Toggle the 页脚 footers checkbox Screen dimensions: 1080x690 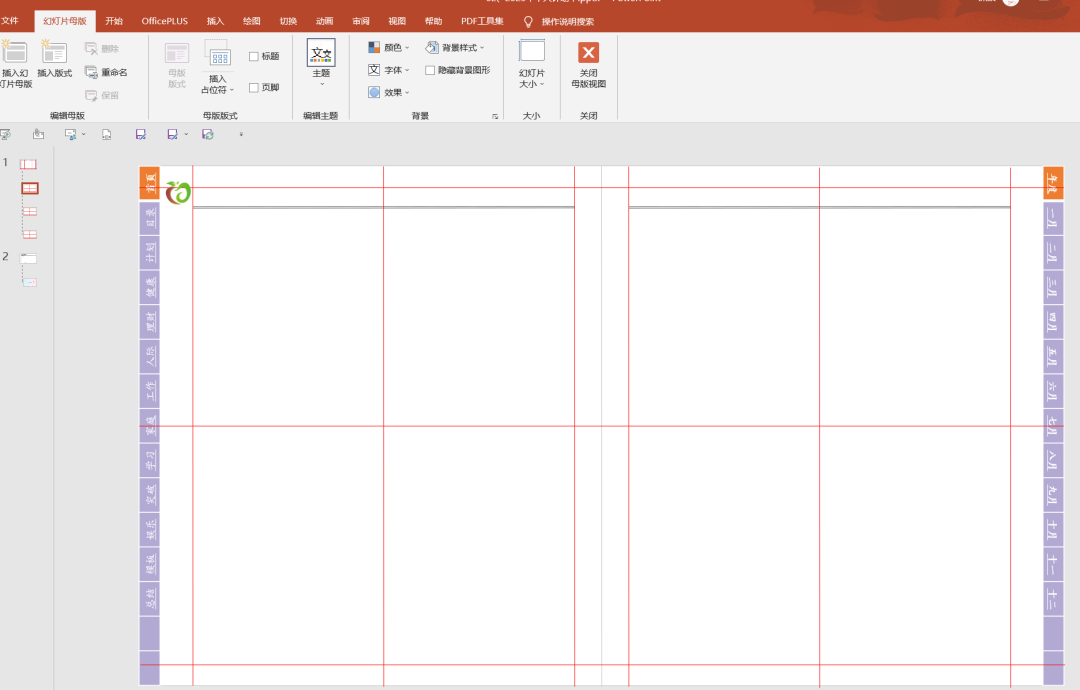[x=253, y=87]
